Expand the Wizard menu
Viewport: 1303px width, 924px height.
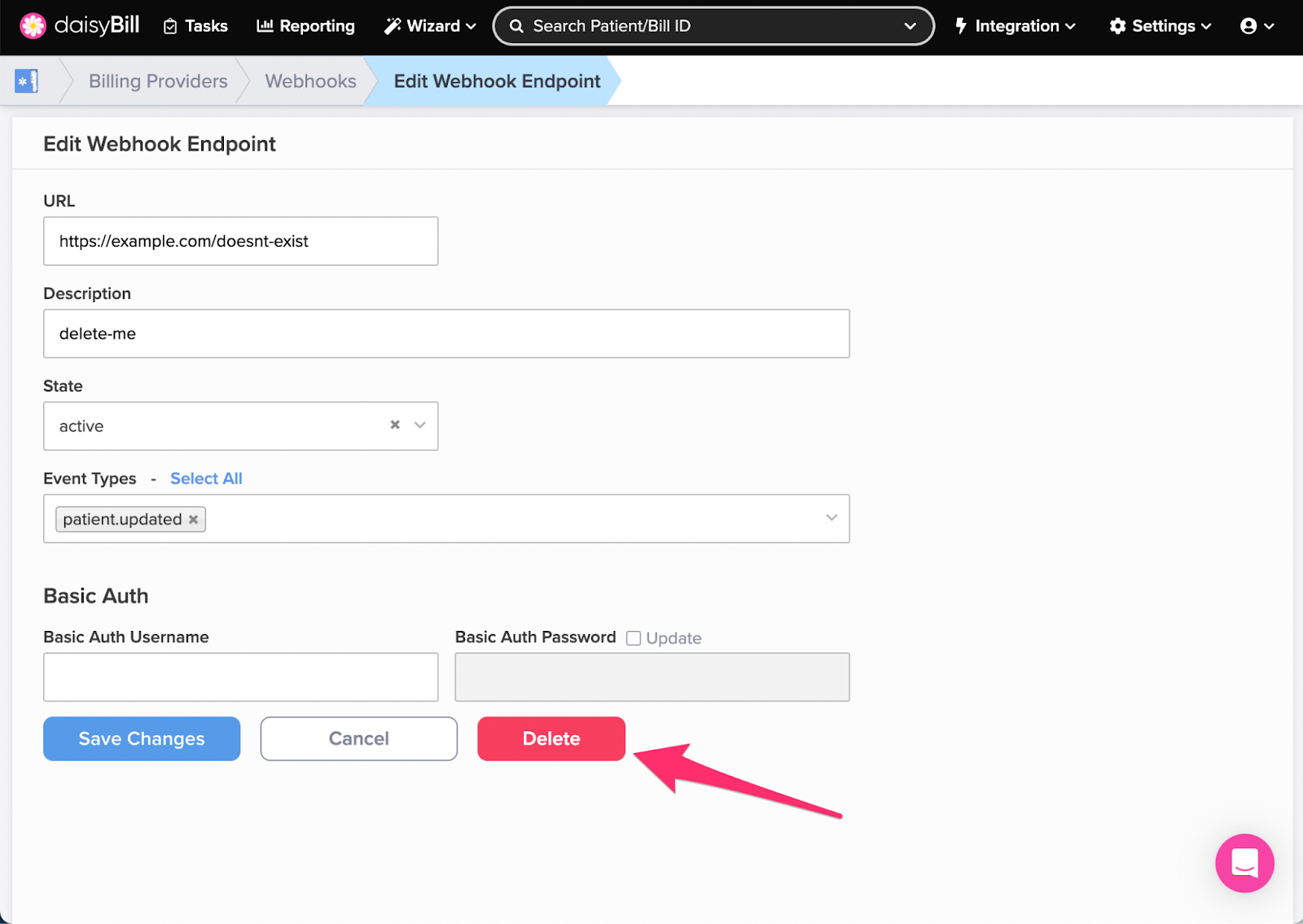(430, 26)
